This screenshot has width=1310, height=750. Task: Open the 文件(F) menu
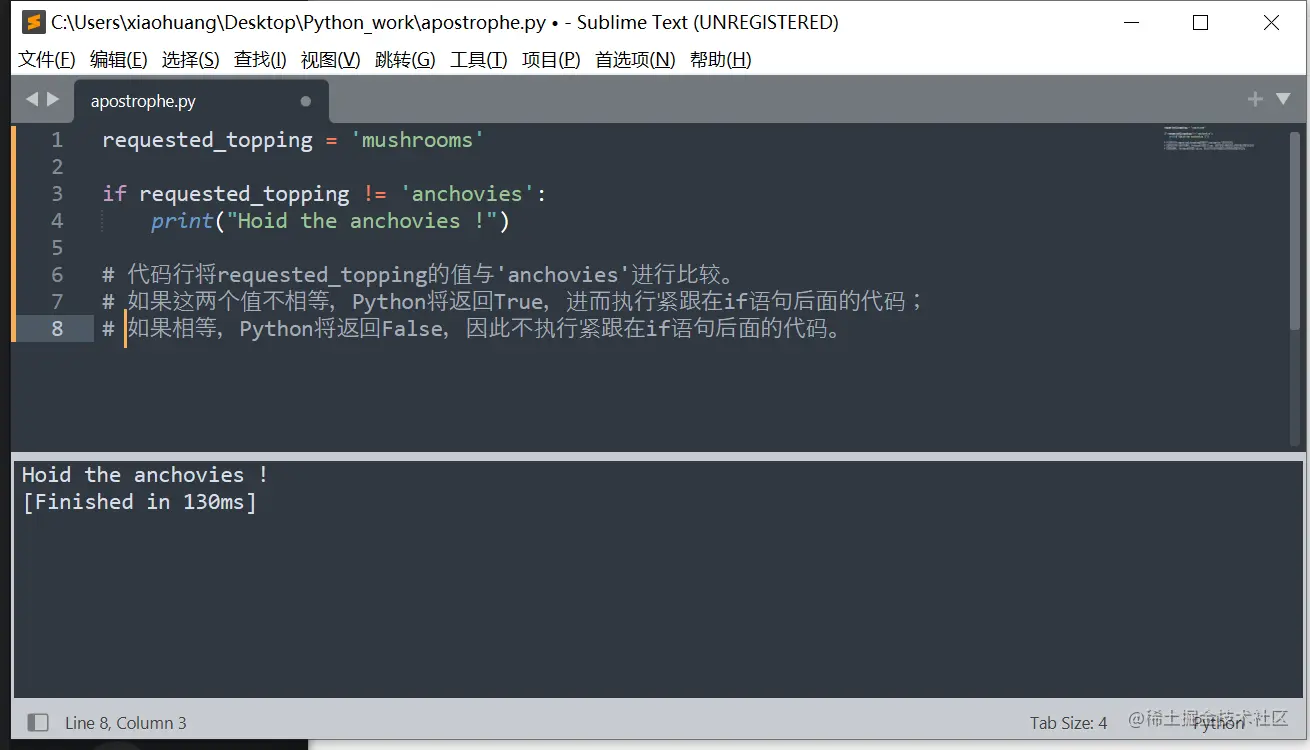coord(47,60)
